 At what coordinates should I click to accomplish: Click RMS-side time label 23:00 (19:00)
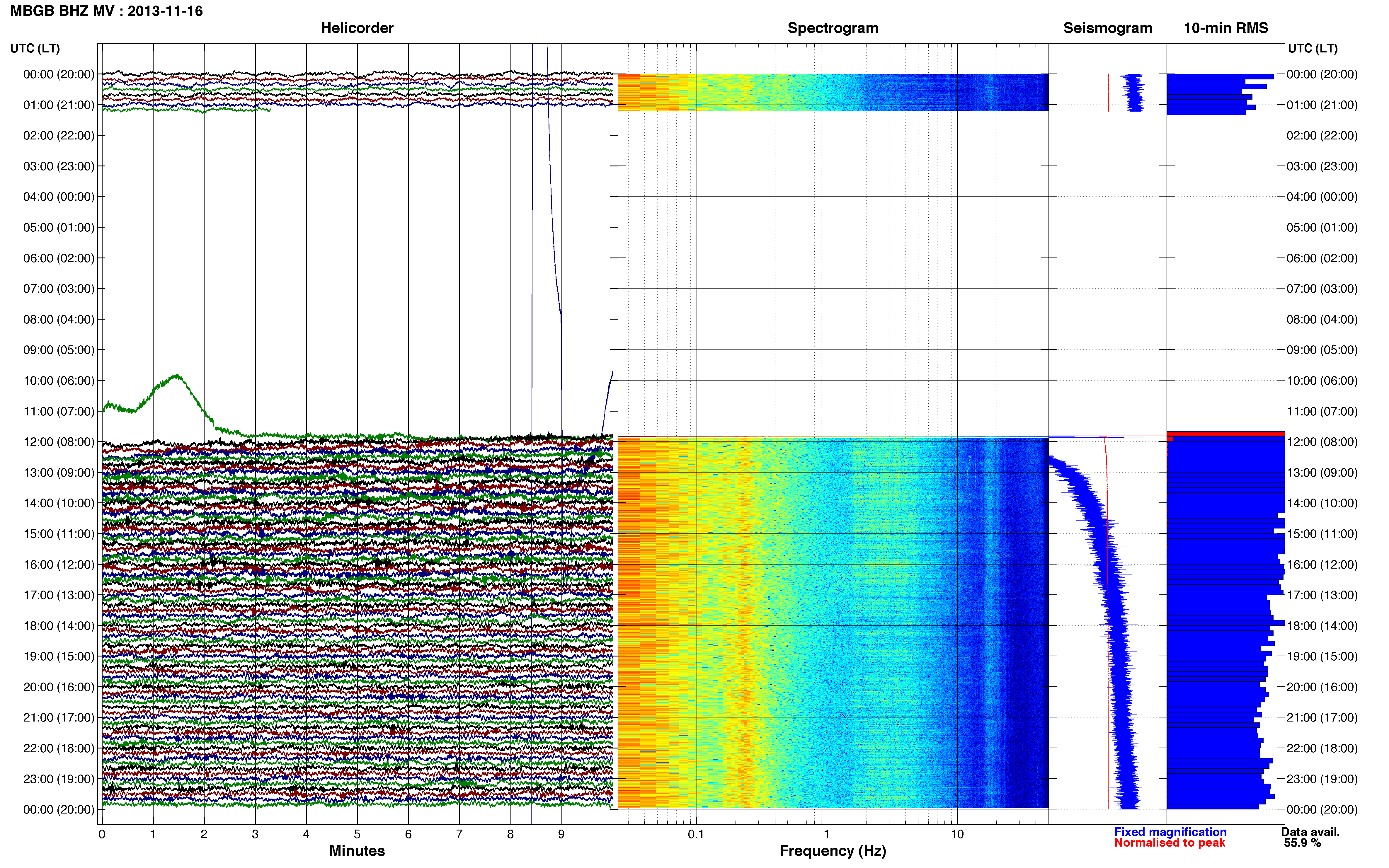click(1322, 779)
